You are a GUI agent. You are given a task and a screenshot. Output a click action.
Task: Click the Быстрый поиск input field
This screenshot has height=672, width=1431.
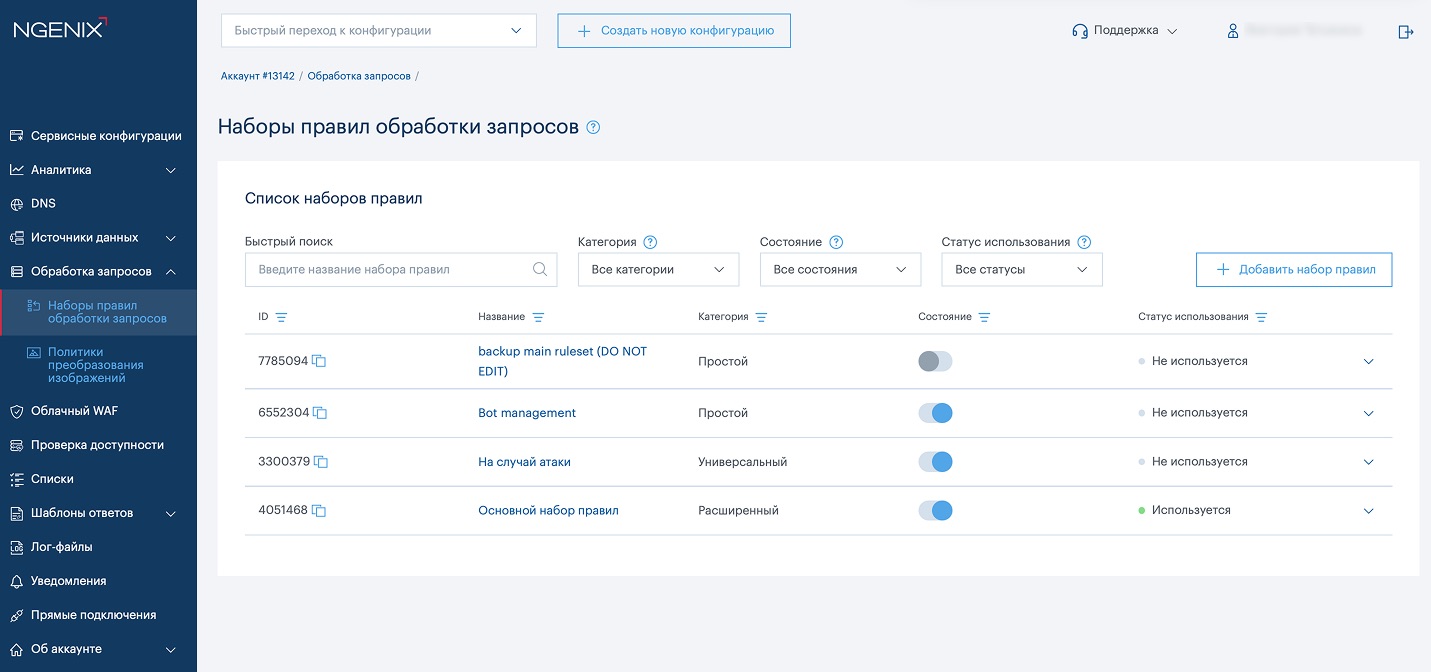pos(390,270)
